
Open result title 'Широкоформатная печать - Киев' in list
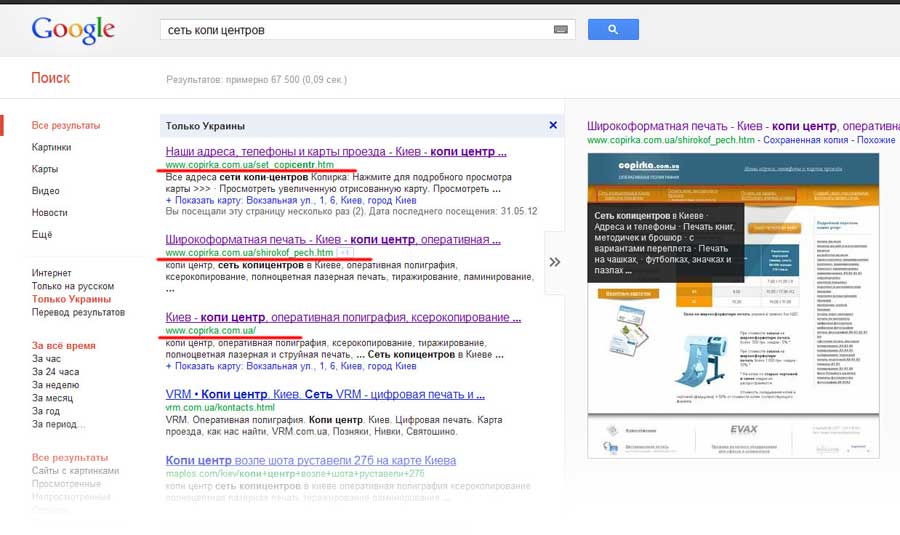click(333, 239)
